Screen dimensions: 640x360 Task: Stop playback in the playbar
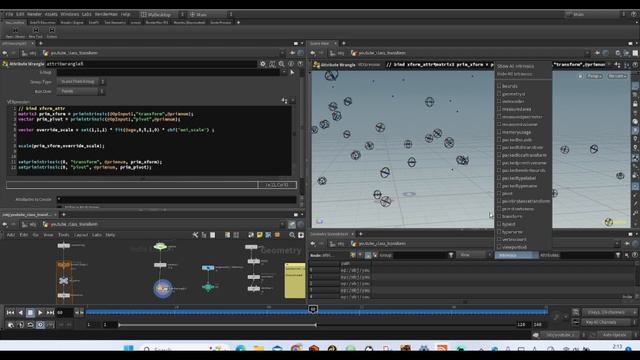coord(30,313)
